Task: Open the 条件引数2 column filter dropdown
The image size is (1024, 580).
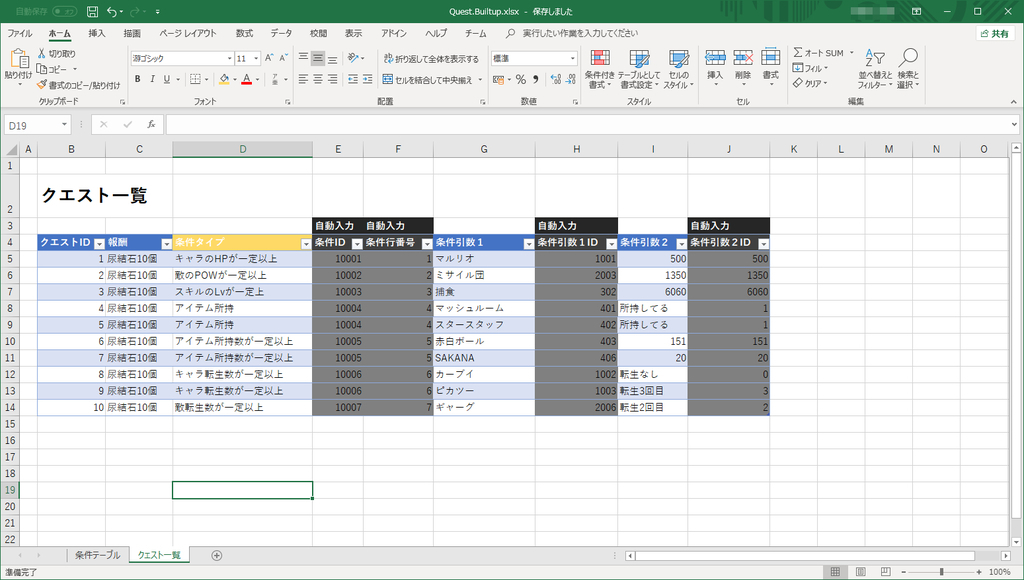Action: 681,244
